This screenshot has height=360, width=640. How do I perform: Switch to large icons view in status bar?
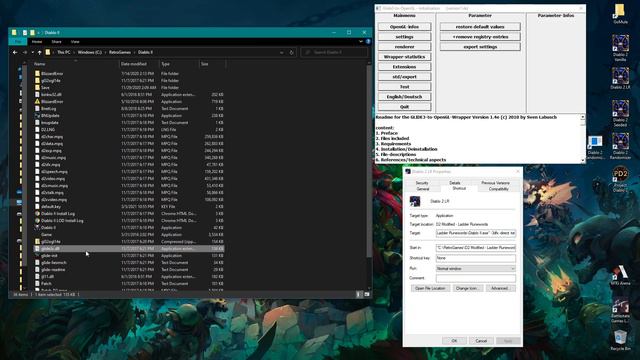[367, 294]
